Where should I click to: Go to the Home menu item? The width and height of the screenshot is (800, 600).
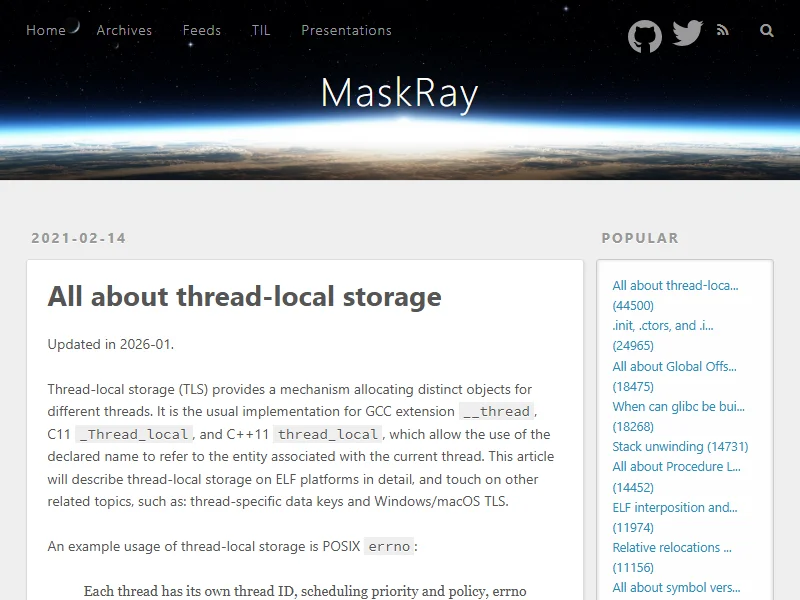46,30
